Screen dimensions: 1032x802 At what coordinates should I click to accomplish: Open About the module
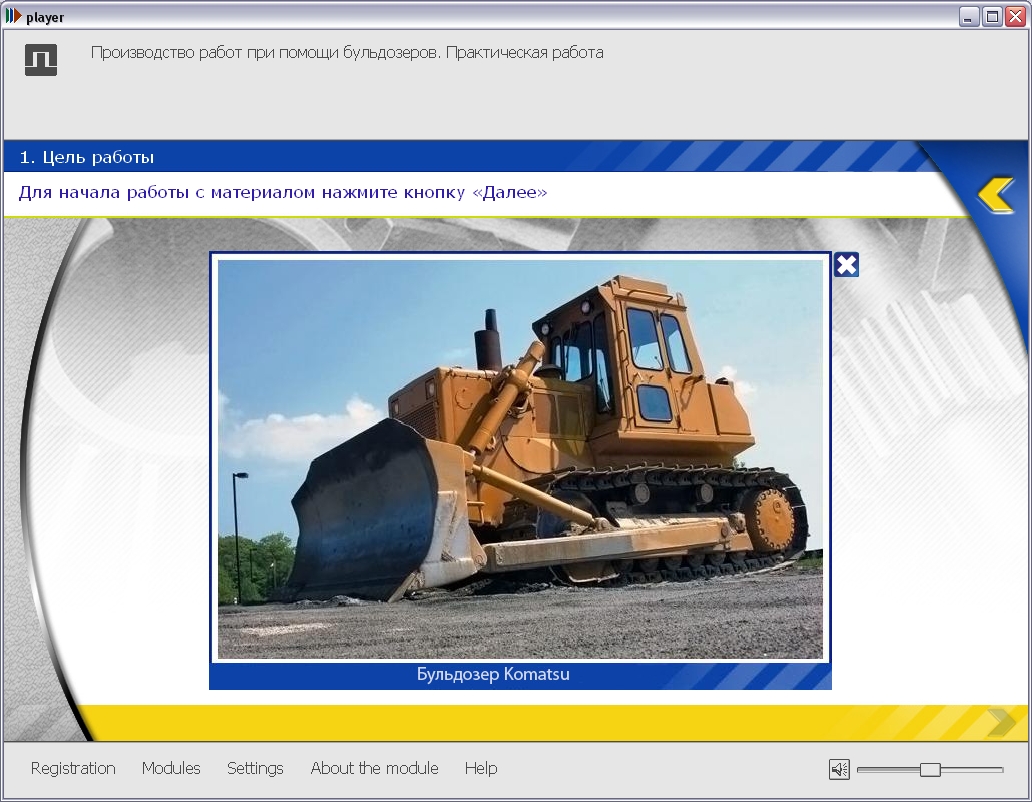click(x=374, y=768)
